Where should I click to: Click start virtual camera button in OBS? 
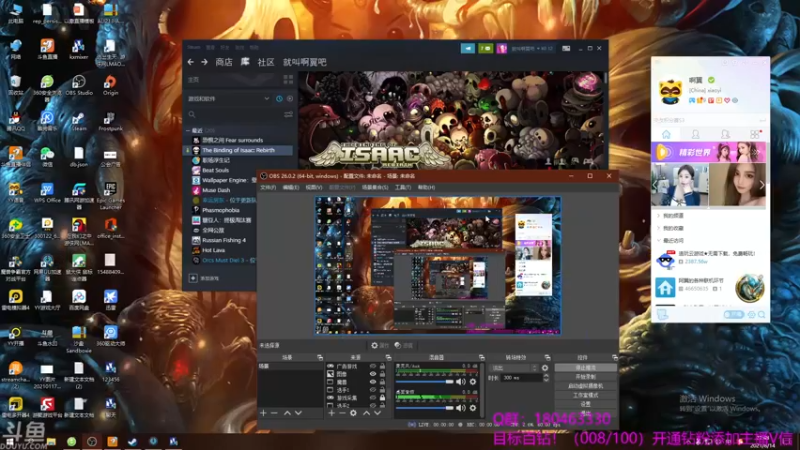point(585,386)
